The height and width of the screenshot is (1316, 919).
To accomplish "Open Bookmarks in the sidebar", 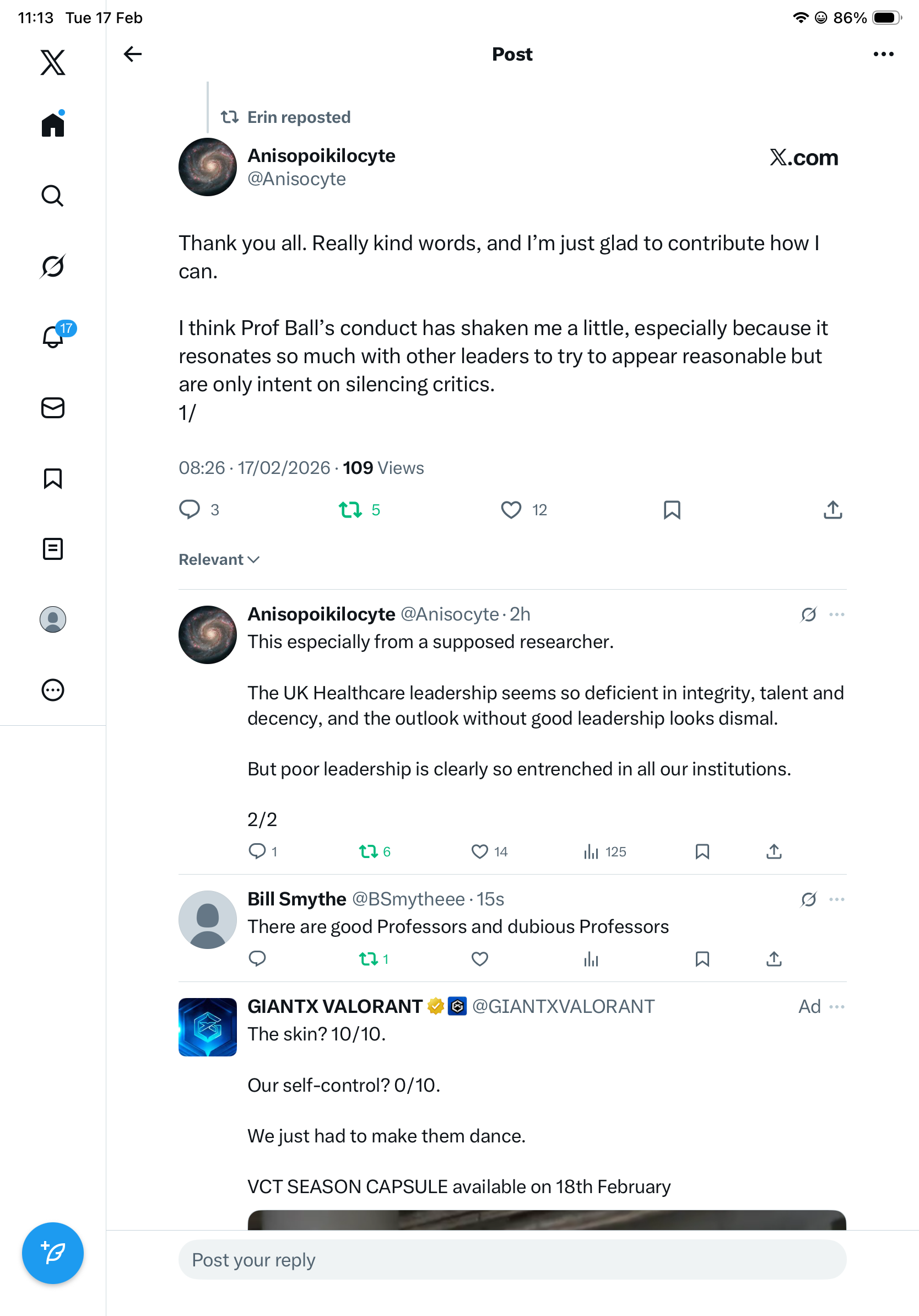I will pos(53,478).
